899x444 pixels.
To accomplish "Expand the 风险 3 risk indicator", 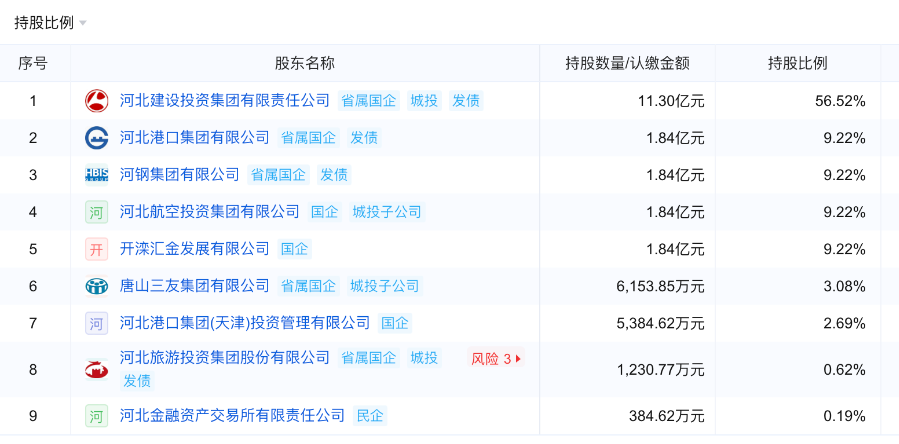I will coord(497,358).
